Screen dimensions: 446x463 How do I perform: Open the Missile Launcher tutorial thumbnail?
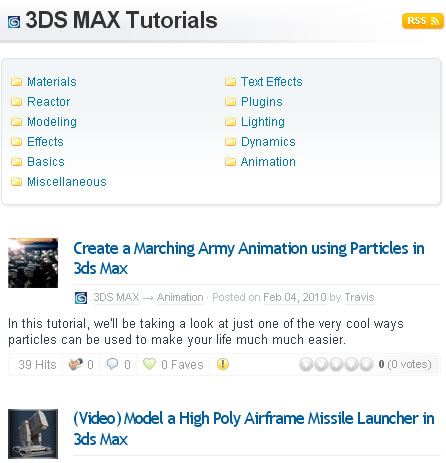(33, 434)
